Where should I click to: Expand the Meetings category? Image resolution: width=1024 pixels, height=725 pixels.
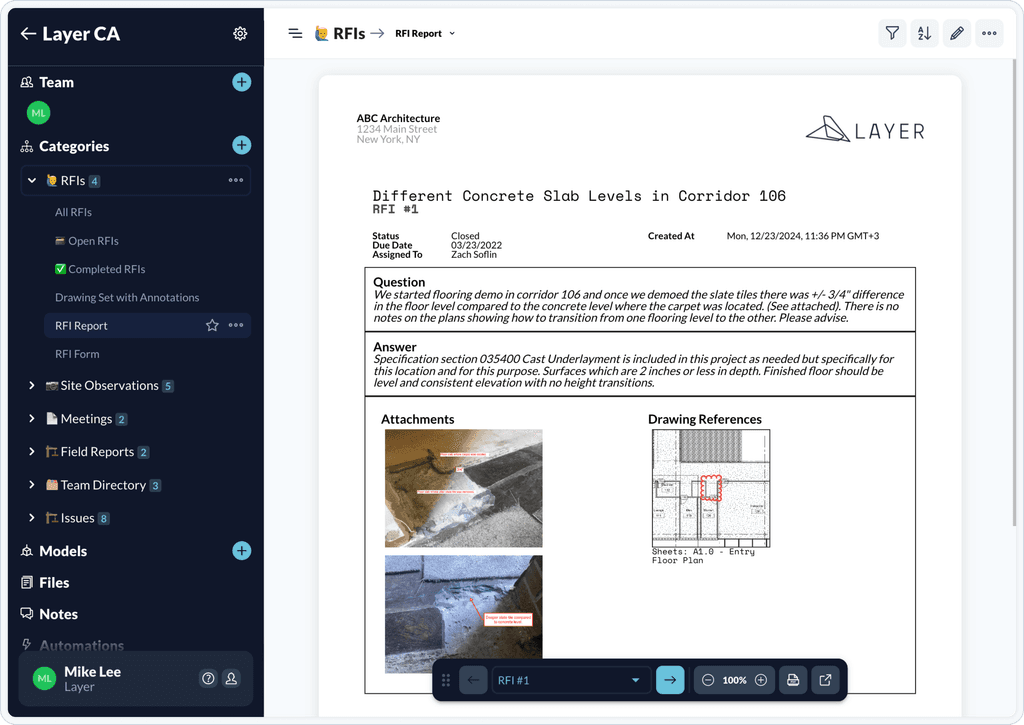[31, 418]
